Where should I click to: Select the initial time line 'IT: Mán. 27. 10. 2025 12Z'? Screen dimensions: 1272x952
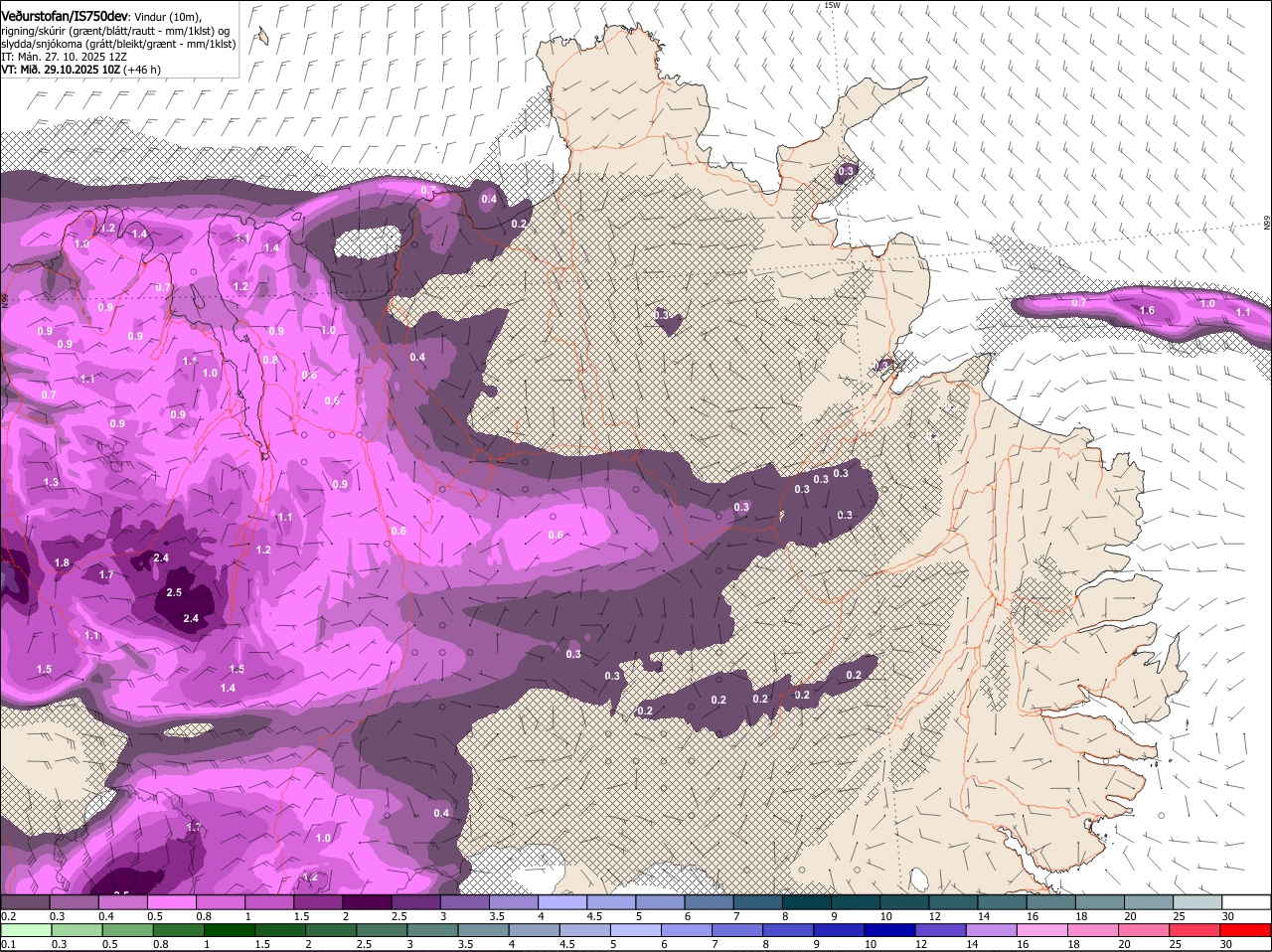(64, 57)
